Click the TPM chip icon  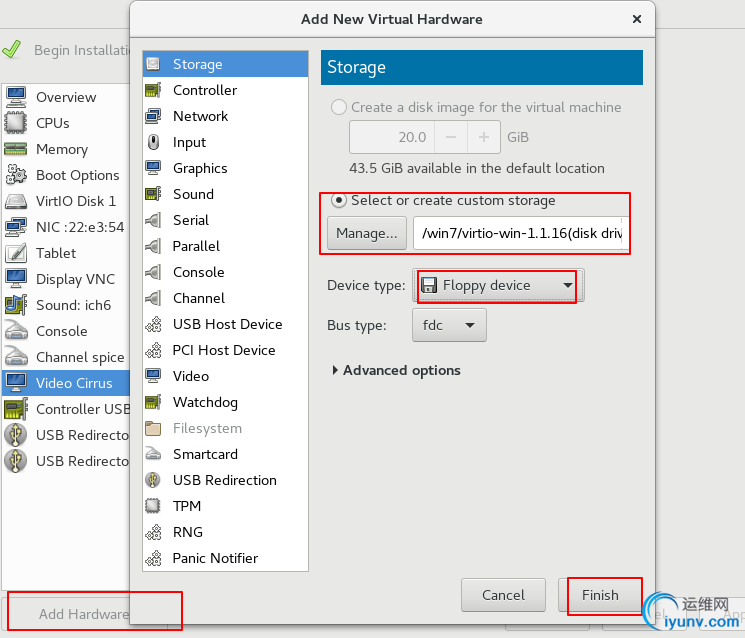point(153,506)
